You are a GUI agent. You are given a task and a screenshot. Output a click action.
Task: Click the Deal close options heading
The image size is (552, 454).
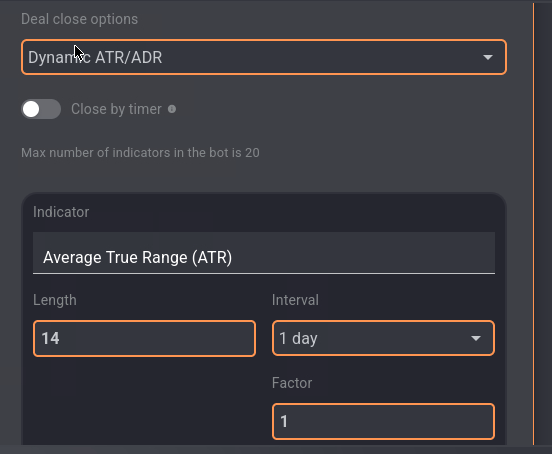80,19
